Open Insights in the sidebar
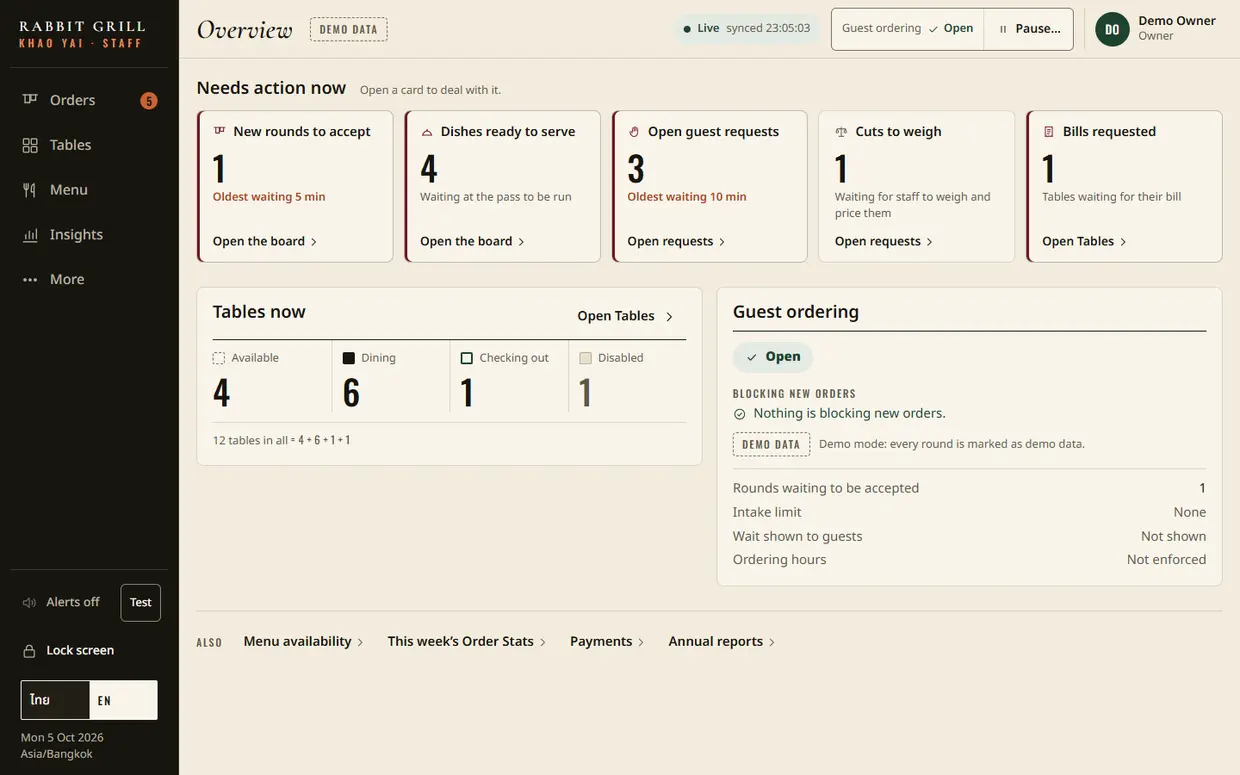 pyautogui.click(x=89, y=235)
